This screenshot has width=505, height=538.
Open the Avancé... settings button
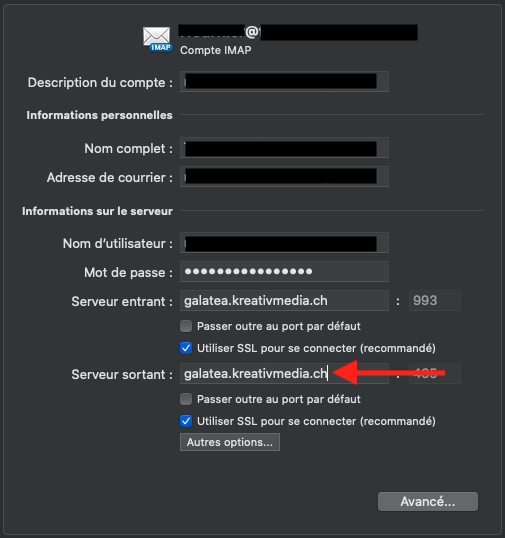pos(428,502)
